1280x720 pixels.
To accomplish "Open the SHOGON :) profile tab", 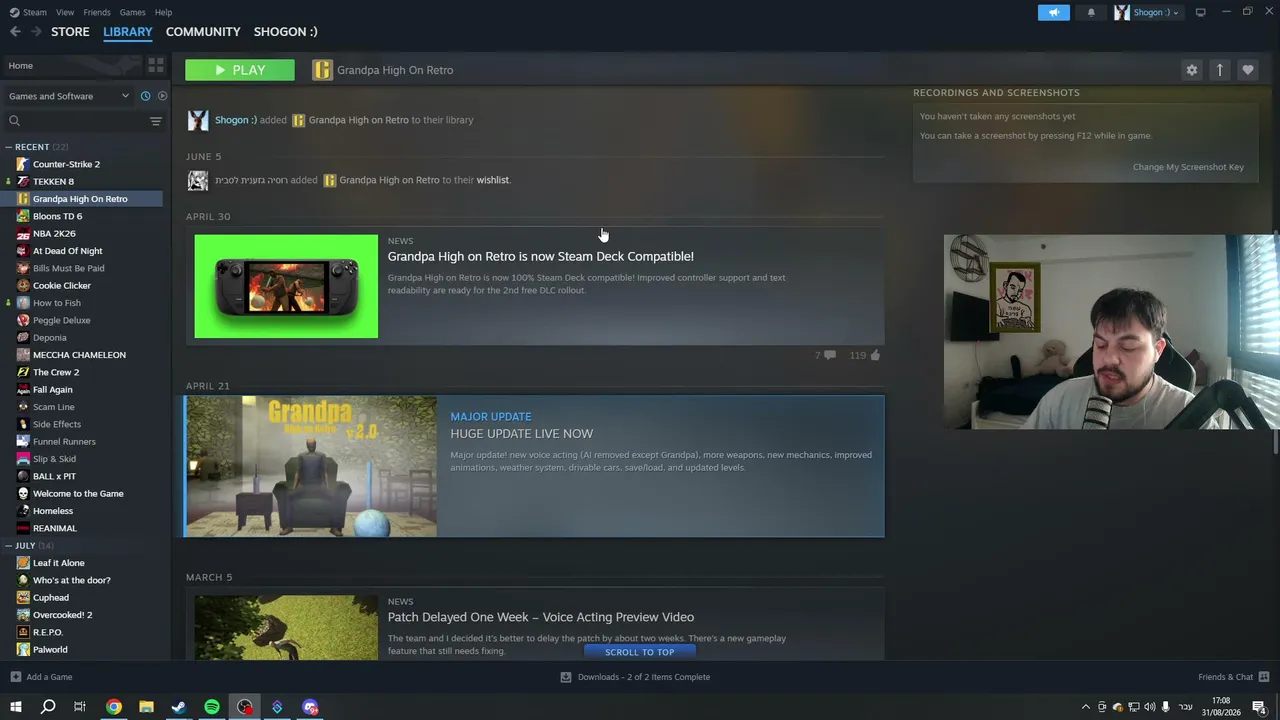I will (285, 32).
